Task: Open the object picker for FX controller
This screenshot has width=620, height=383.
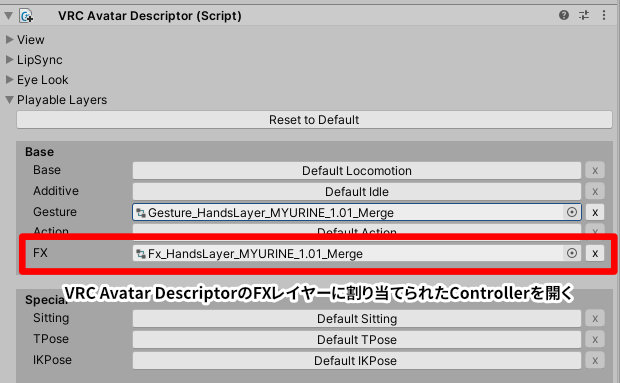Action: click(572, 253)
